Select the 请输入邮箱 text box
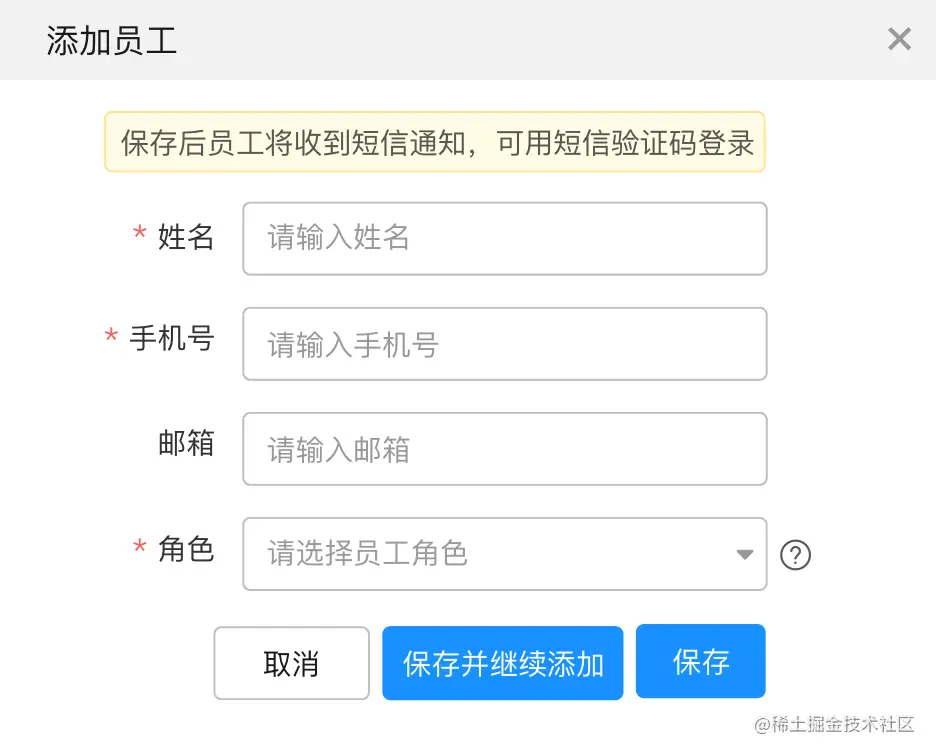Screen dimensions: 936x756 [x=504, y=449]
